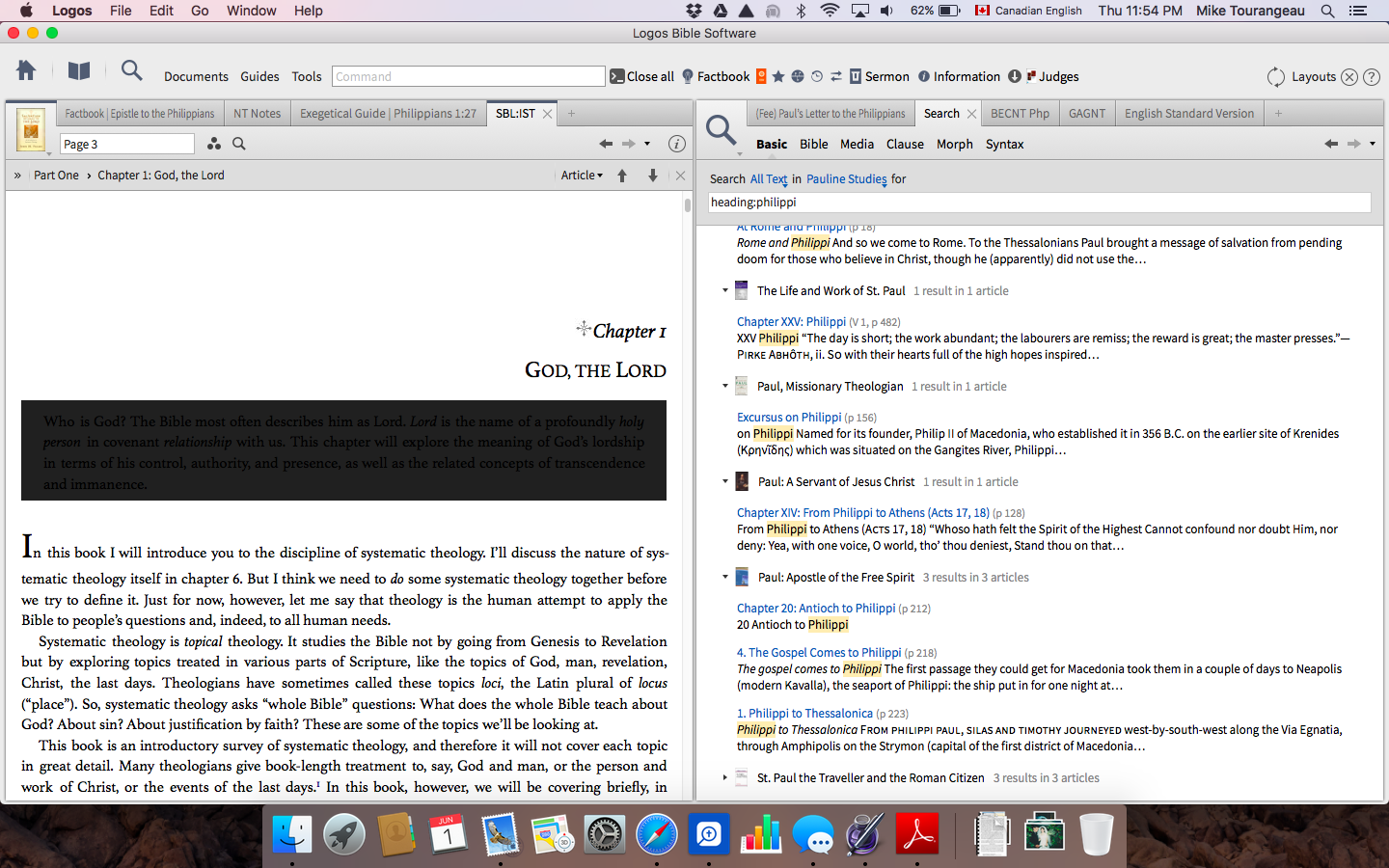
Task: Select the Media search type
Action: tap(857, 144)
